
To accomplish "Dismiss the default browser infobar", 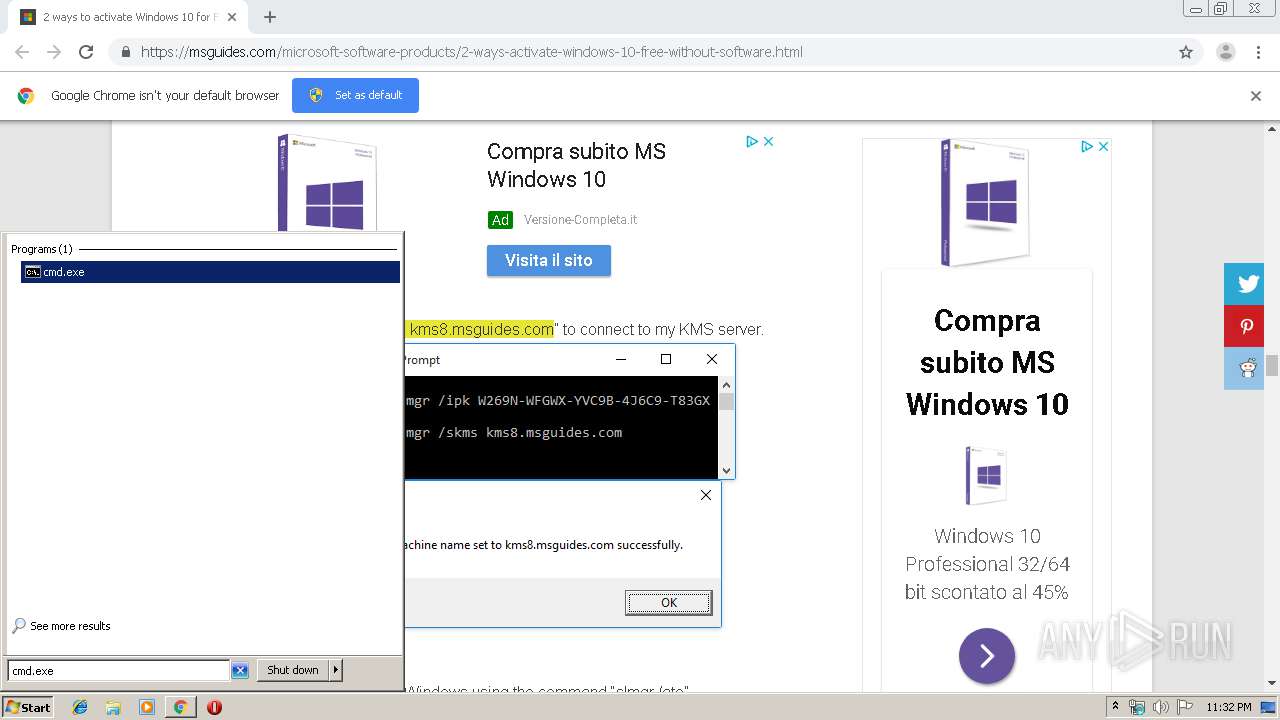I will click(x=1256, y=96).
